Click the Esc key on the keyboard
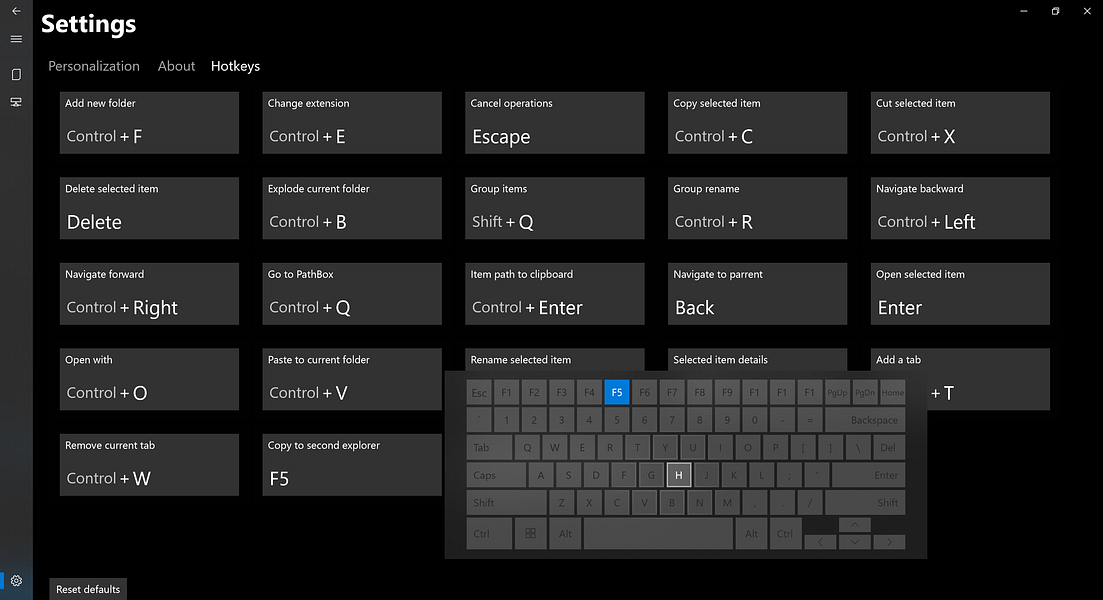The width and height of the screenshot is (1103, 600). pos(479,392)
